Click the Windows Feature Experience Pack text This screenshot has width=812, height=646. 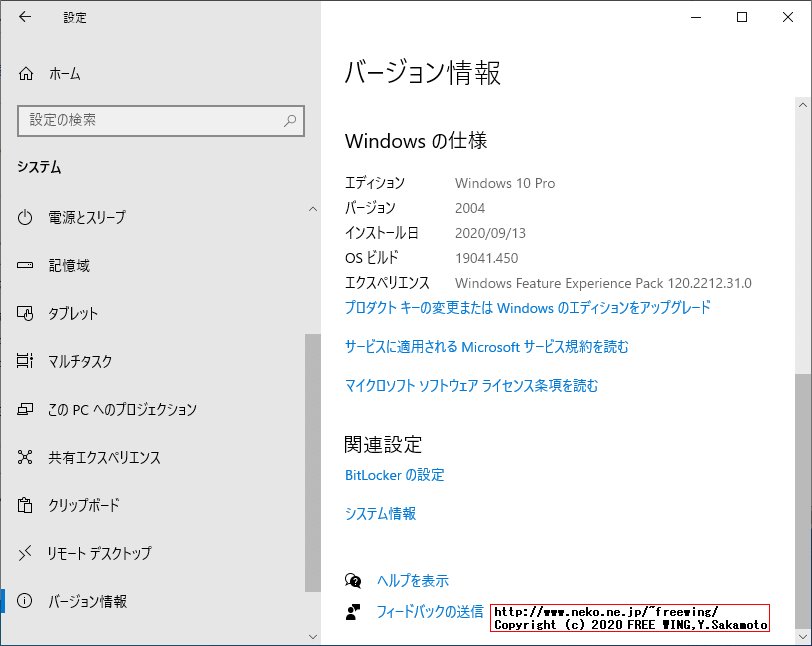tap(603, 283)
